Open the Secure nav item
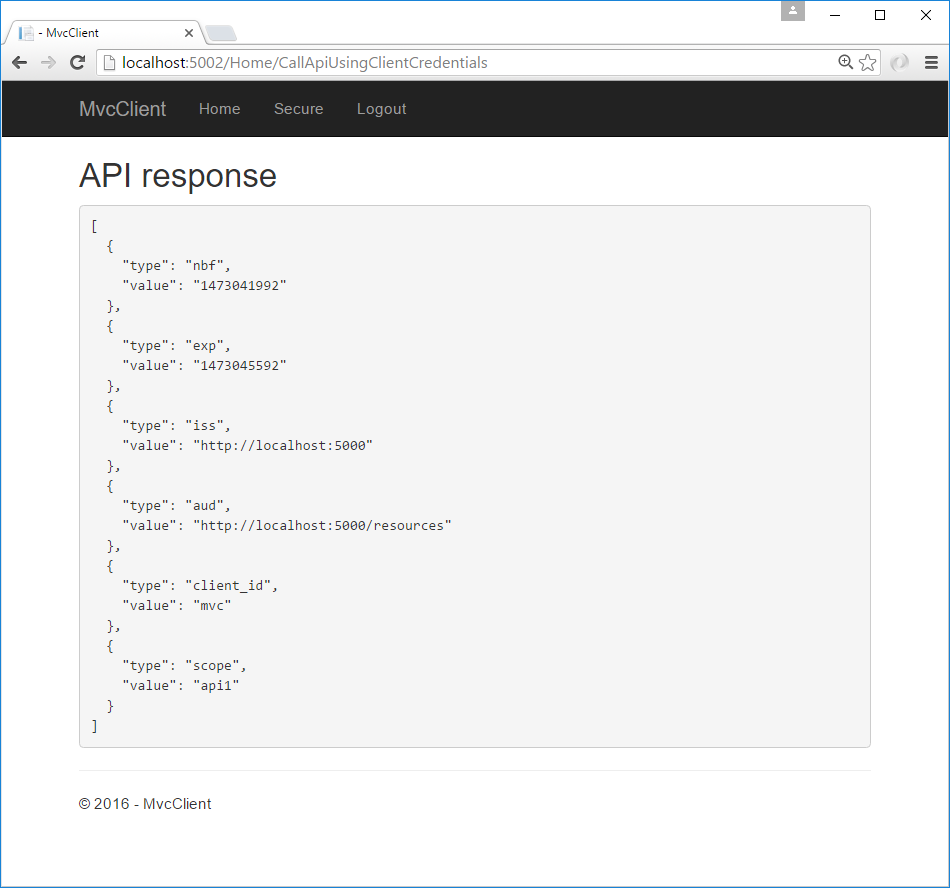950x888 pixels. click(298, 109)
